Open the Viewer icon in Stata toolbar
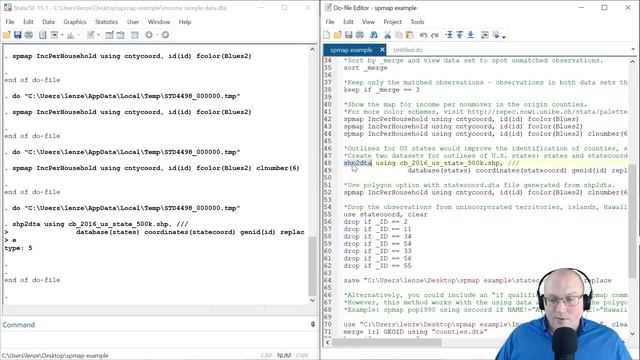This screenshot has width=640, height=360. (x=54, y=35)
